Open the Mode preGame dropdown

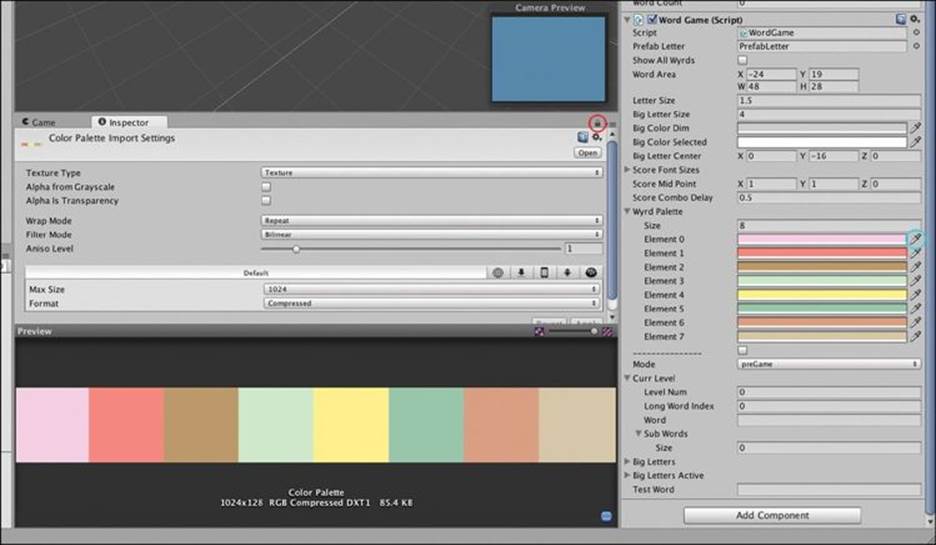coord(829,364)
